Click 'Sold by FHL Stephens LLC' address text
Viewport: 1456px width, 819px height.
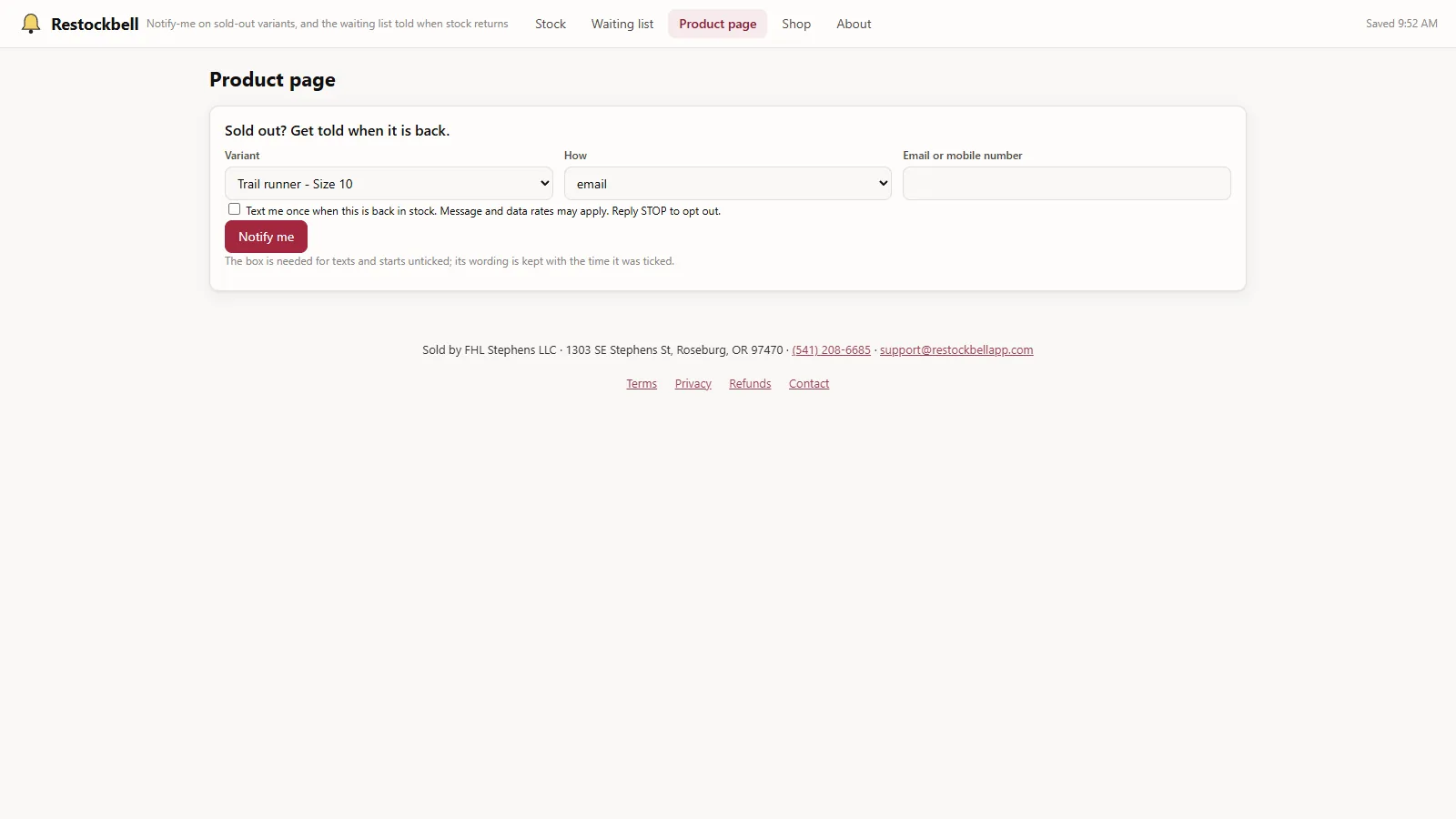602,350
